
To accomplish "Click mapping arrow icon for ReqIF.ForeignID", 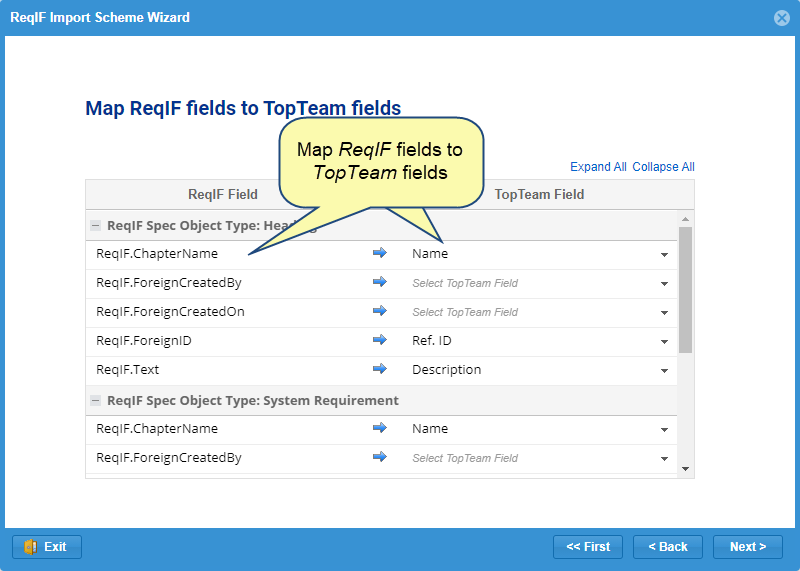I will click(x=380, y=340).
